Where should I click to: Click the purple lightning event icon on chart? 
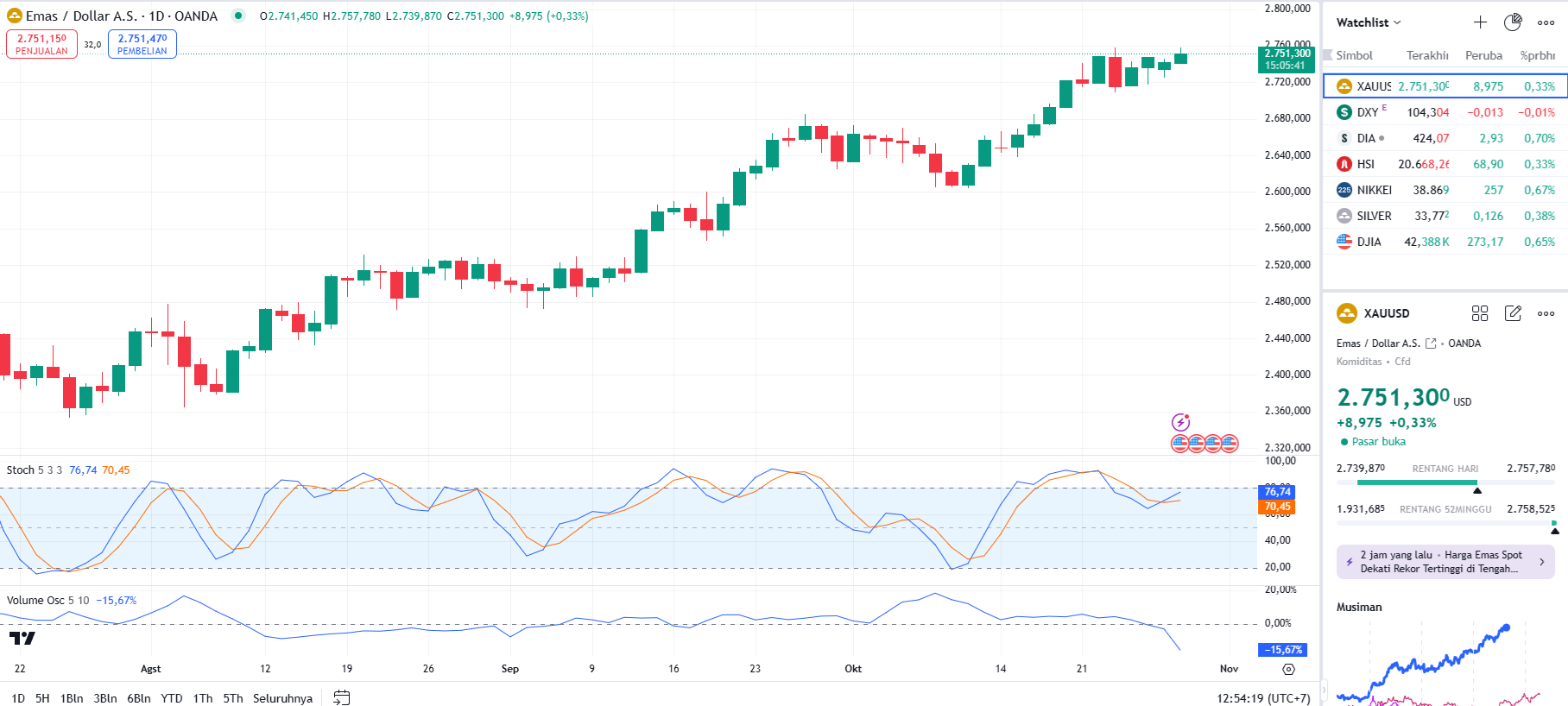click(1180, 422)
